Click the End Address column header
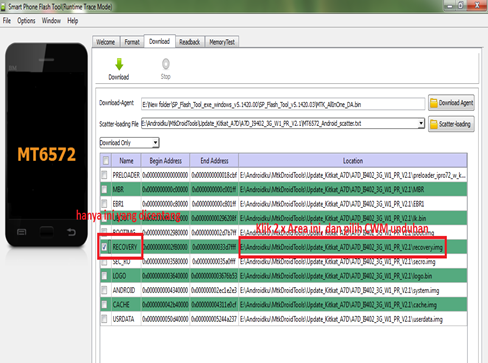Screen dimensions: 488x363 point(214,161)
